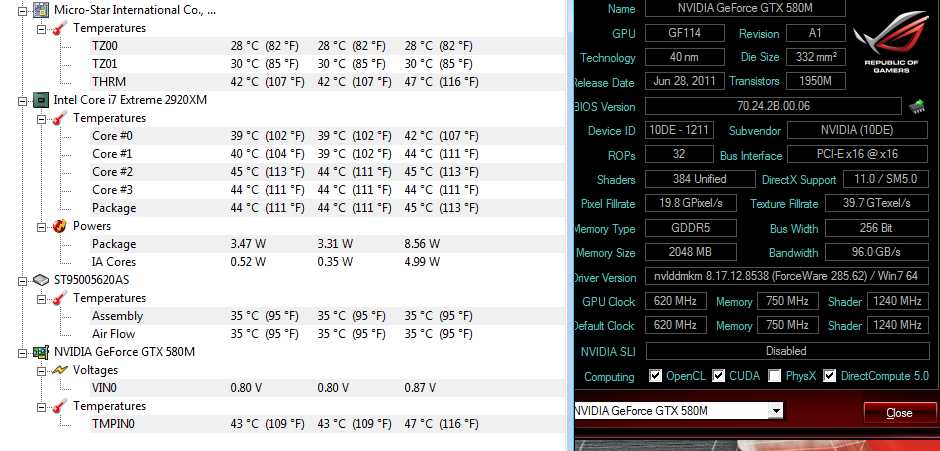The height and width of the screenshot is (451, 940).
Task: Click the 256 Bit Bus Width value
Action: (x=876, y=228)
